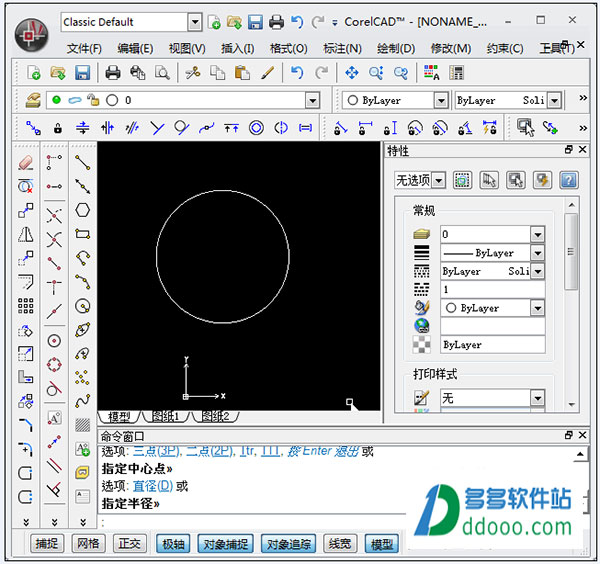This screenshot has width=600, height=564.
Task: Open the 视图(V) menu
Action: [187, 49]
